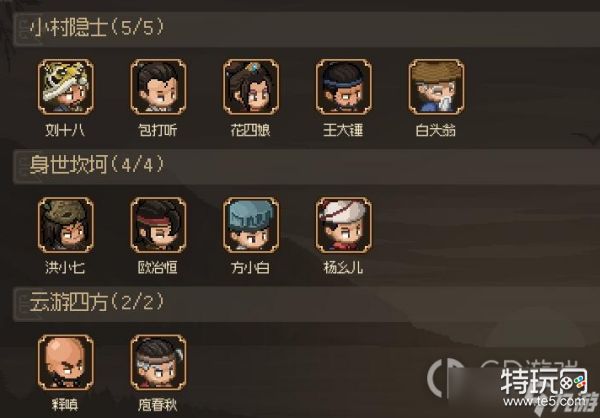Screen dimensions: 600x418
Task: Click the 白头翁 name label
Action: pyautogui.click(x=436, y=130)
